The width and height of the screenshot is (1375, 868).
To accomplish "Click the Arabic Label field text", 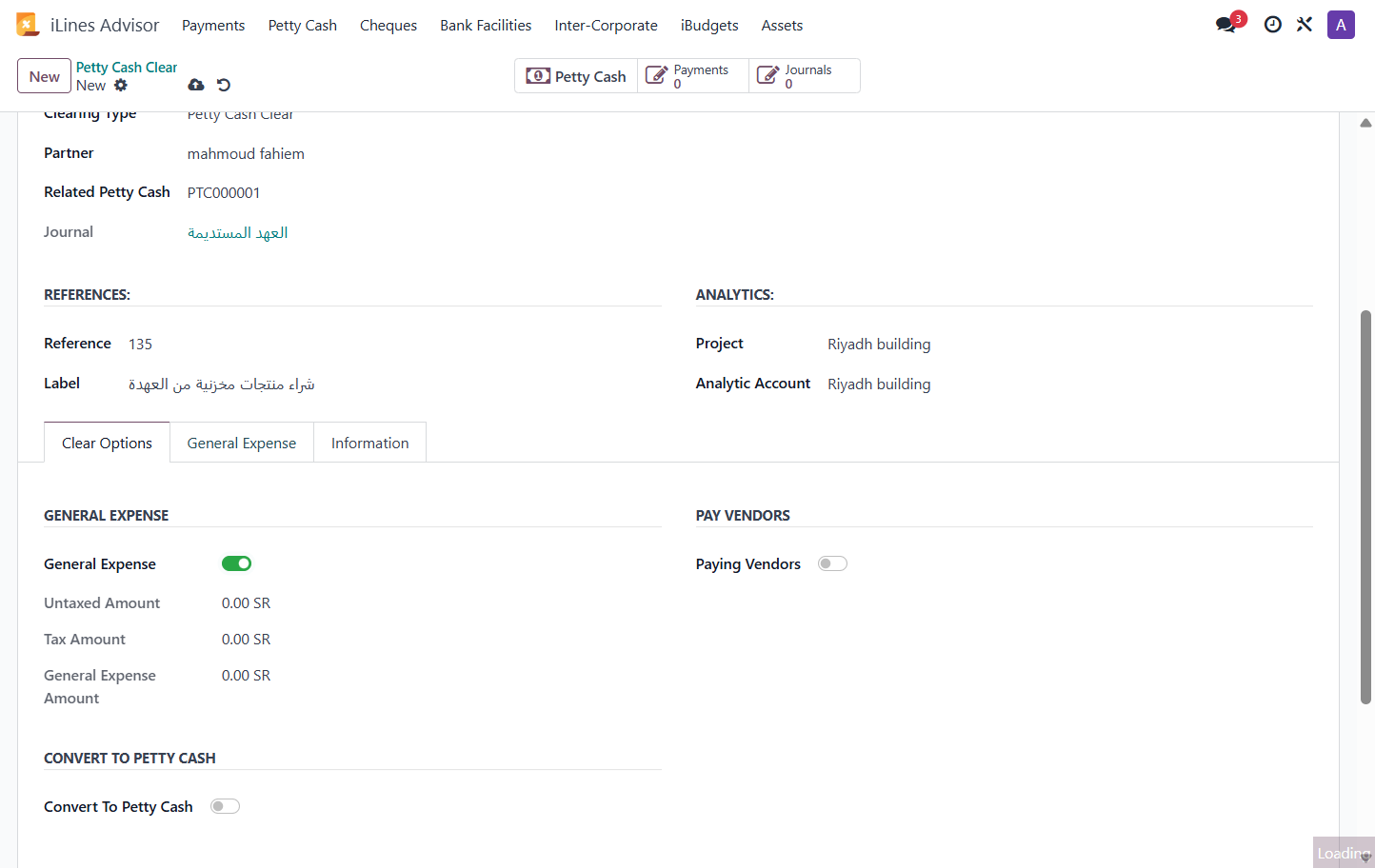I will [222, 384].
